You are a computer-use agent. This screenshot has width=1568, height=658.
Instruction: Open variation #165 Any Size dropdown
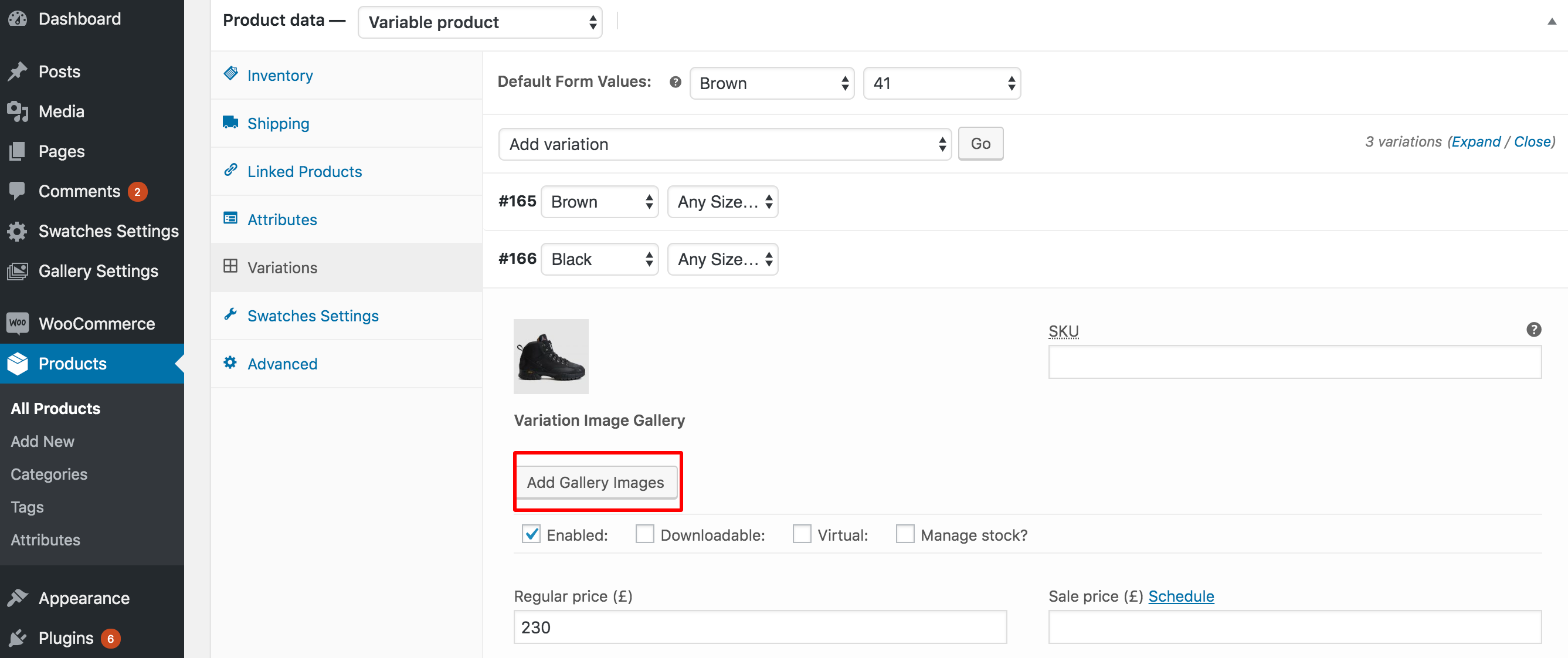click(722, 202)
